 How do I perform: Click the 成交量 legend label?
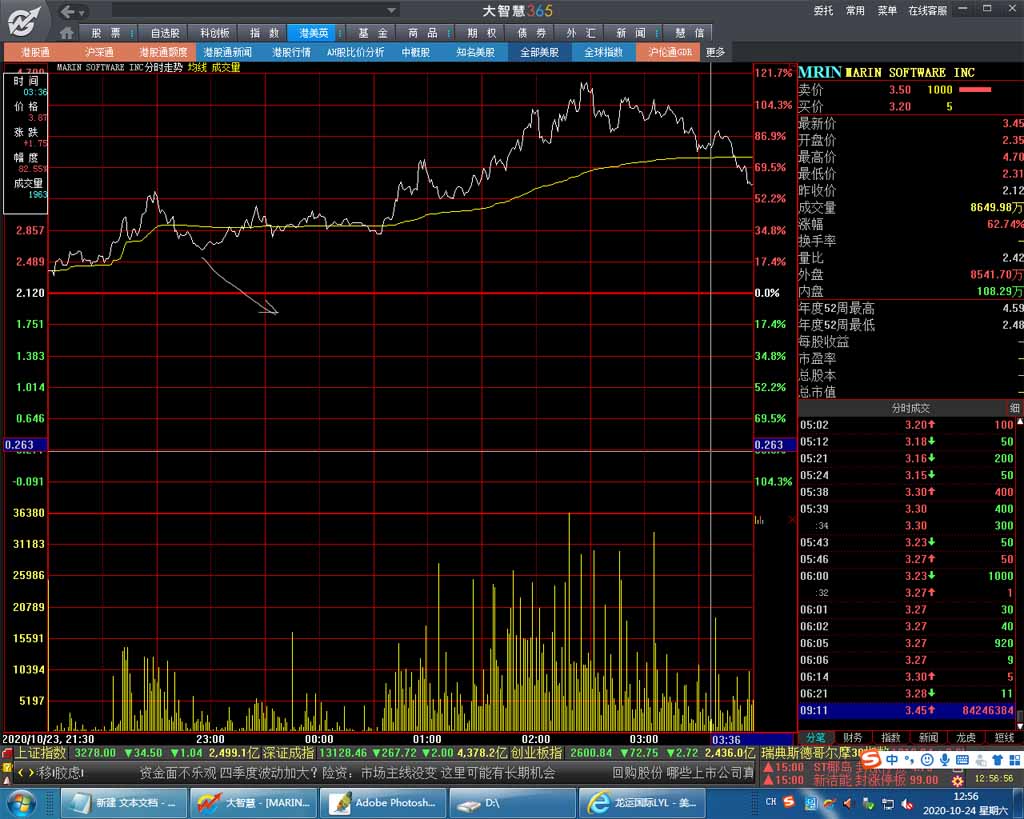pos(226,67)
